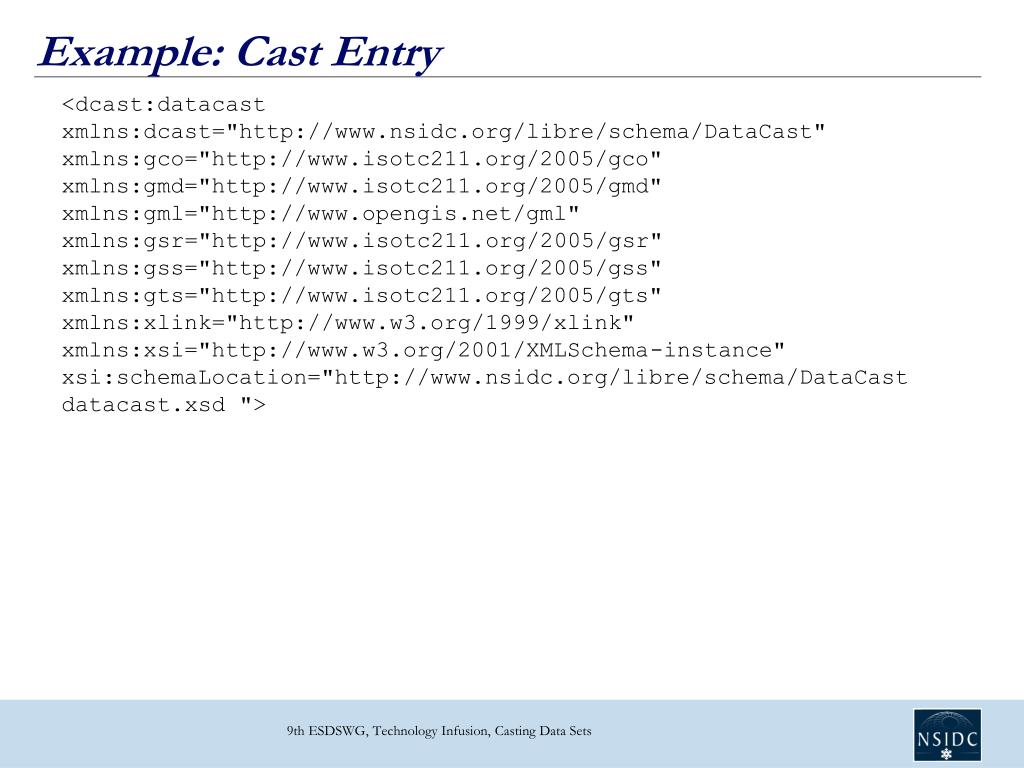The width and height of the screenshot is (1024, 768).
Task: Click the xmlns:xlink w3.org line
Action: (x=348, y=323)
